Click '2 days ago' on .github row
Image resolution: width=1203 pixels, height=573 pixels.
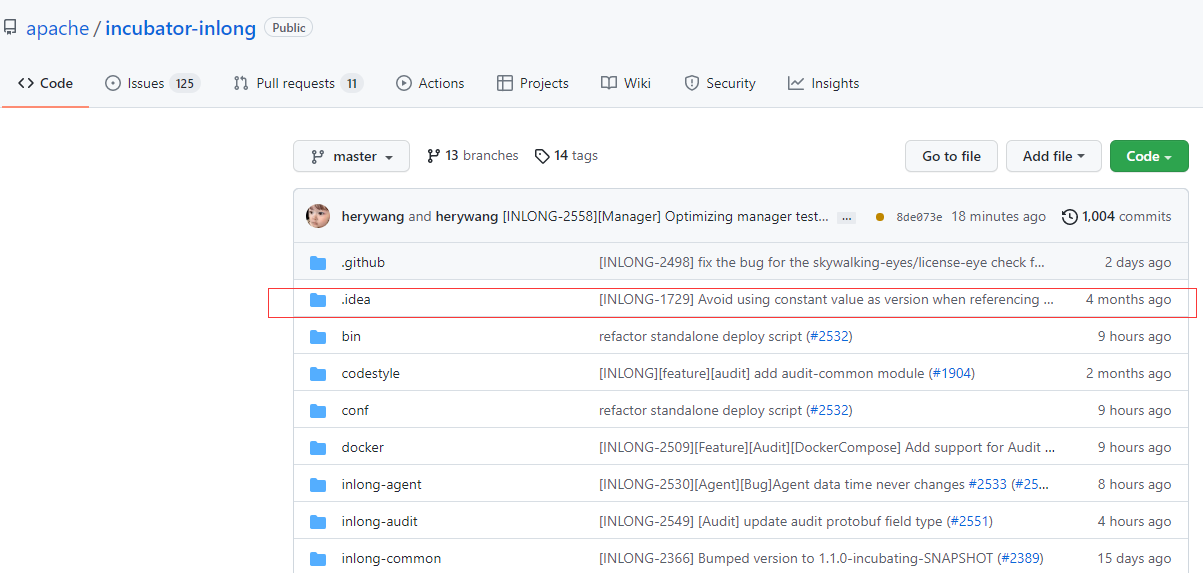point(1138,263)
